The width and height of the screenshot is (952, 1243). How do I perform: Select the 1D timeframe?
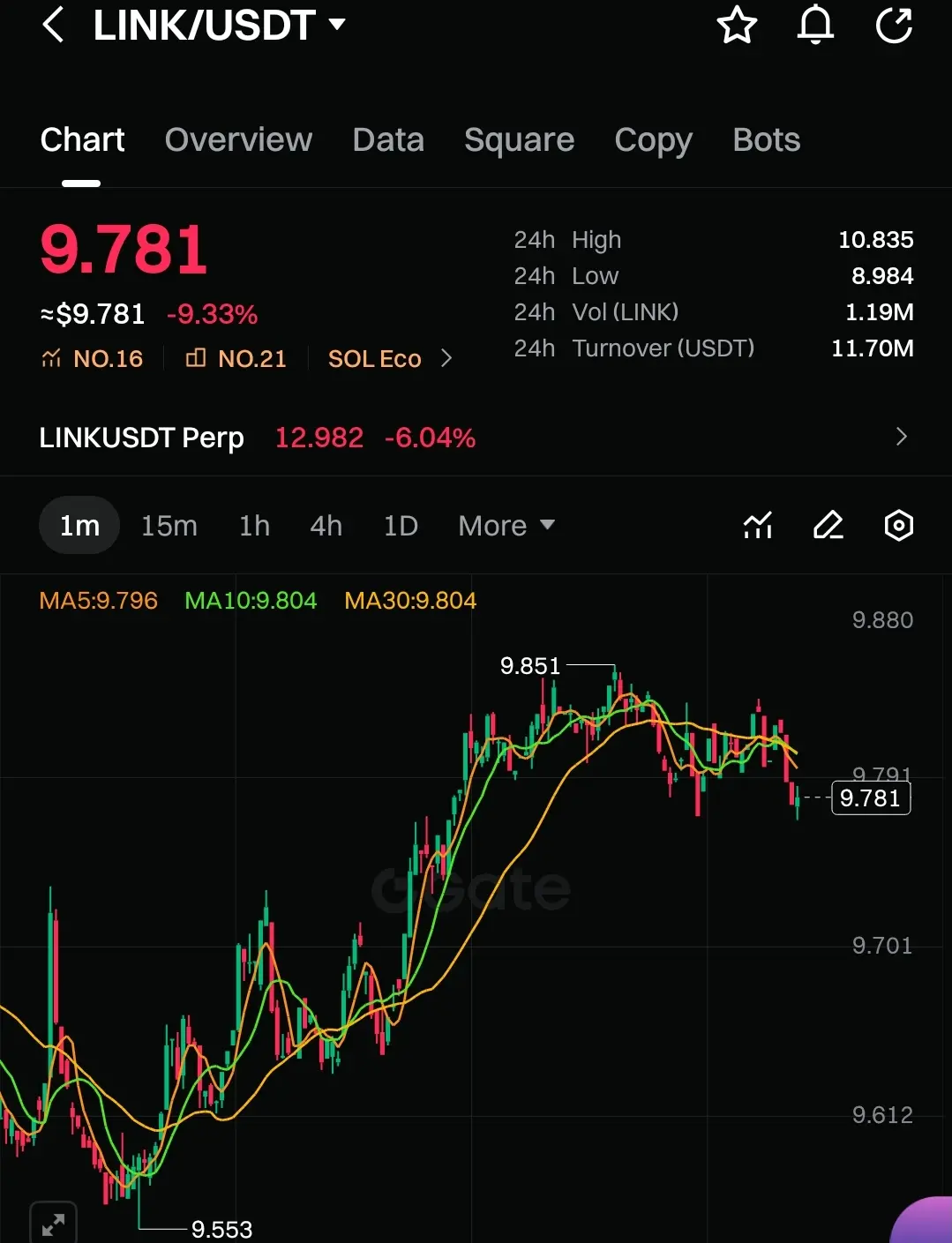pyautogui.click(x=401, y=526)
